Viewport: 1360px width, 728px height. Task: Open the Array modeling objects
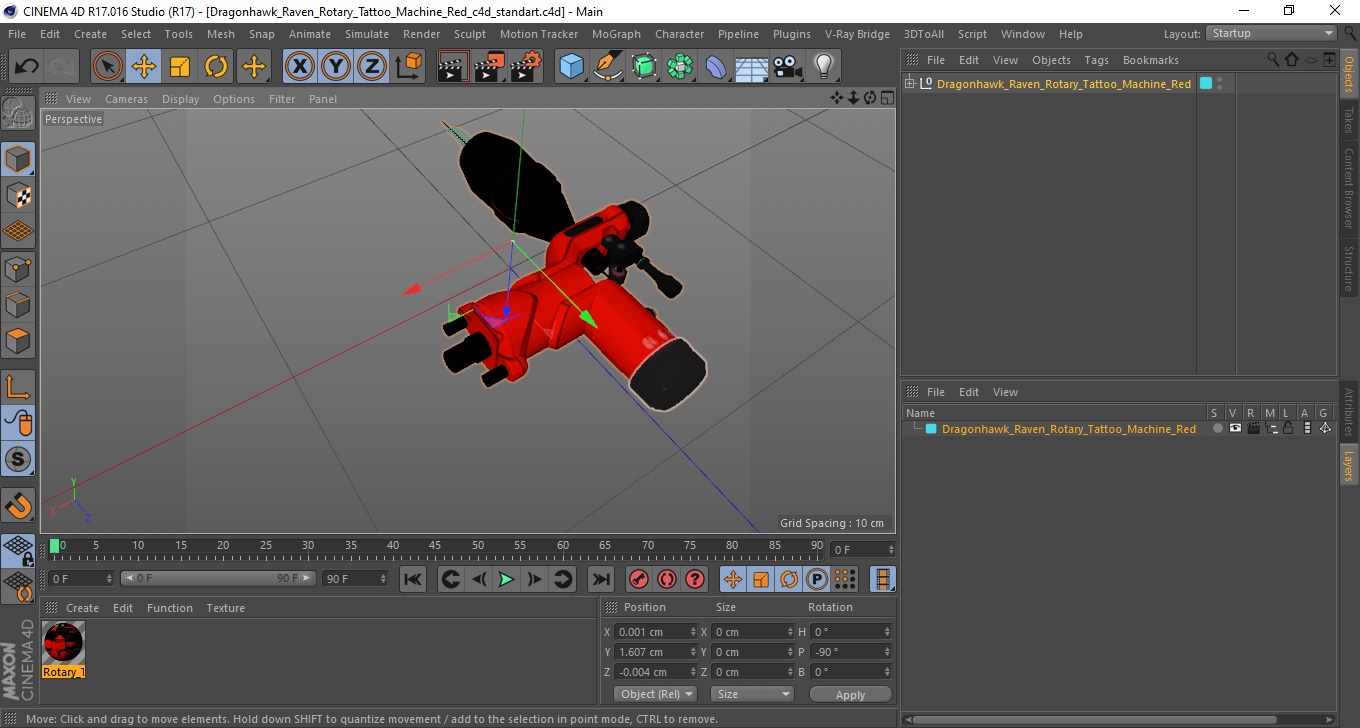coord(680,67)
